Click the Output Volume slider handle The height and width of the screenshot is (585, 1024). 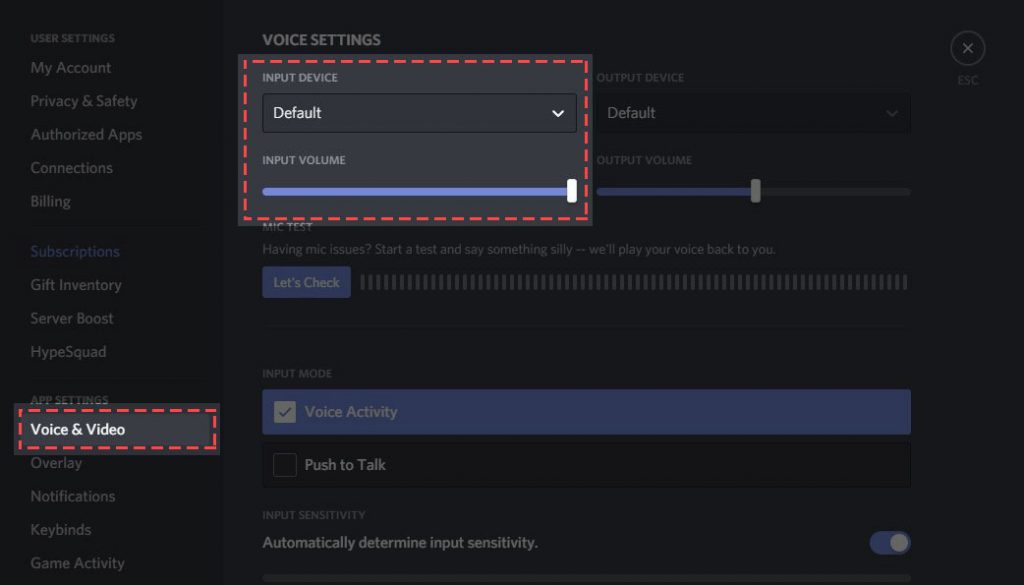pos(756,191)
